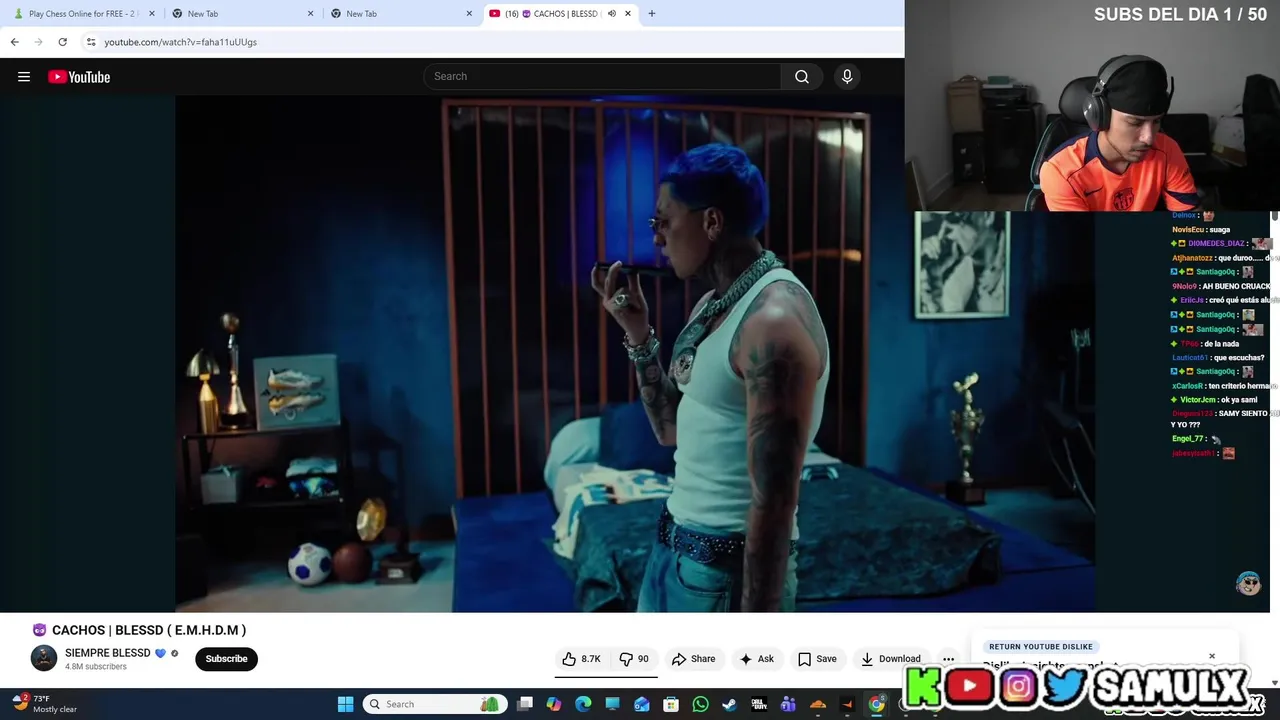Click the page vertical scrollbar down arrow
Image resolution: width=1280 pixels, height=720 pixels.
(x=1275, y=682)
